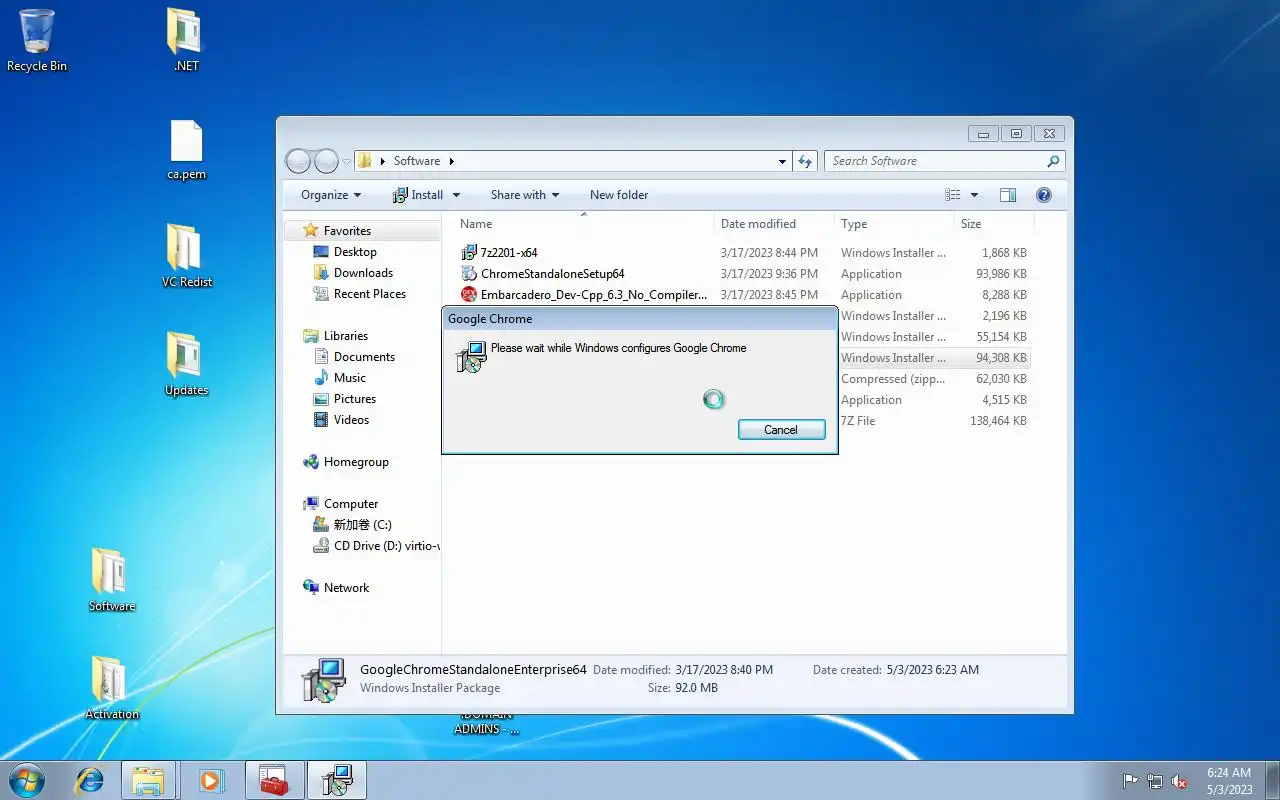This screenshot has height=800, width=1280.
Task: Expand the address bar history dropdown
Action: point(782,161)
